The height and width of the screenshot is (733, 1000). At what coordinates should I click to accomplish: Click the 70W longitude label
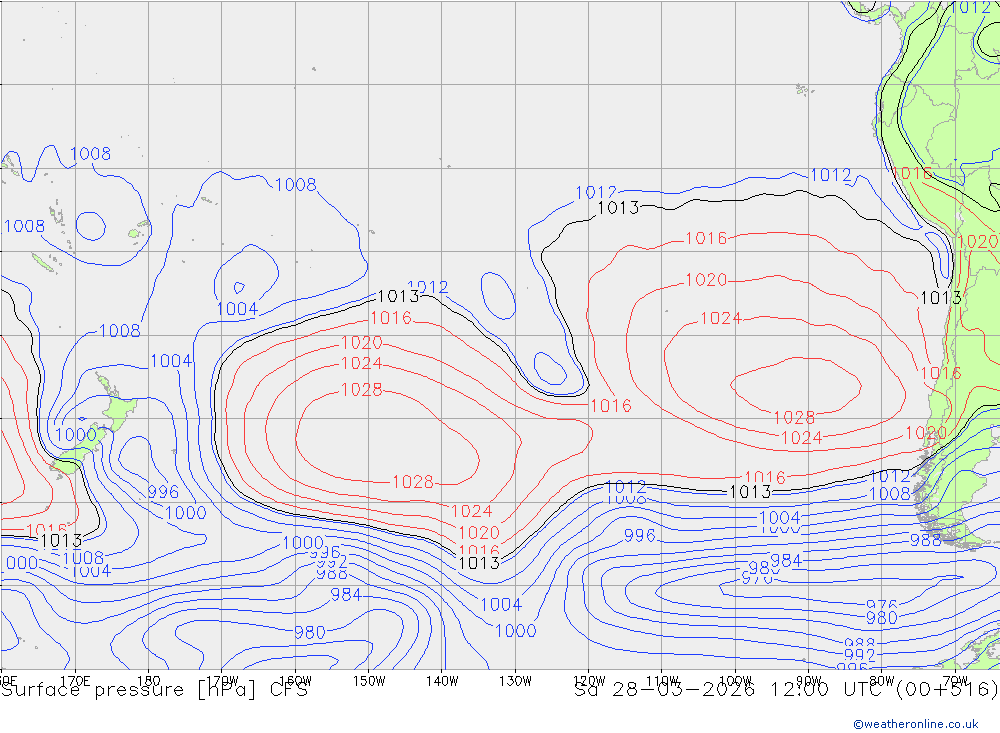click(955, 681)
